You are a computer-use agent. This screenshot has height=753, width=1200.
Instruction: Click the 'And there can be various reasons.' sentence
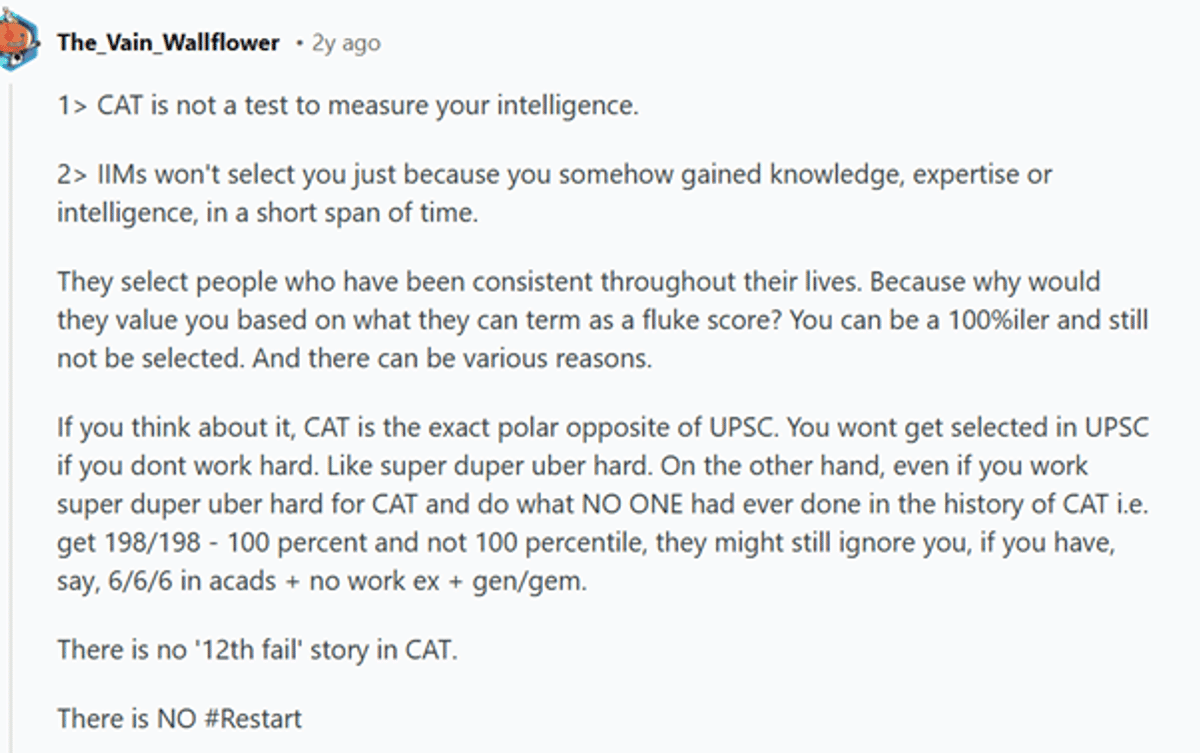451,359
